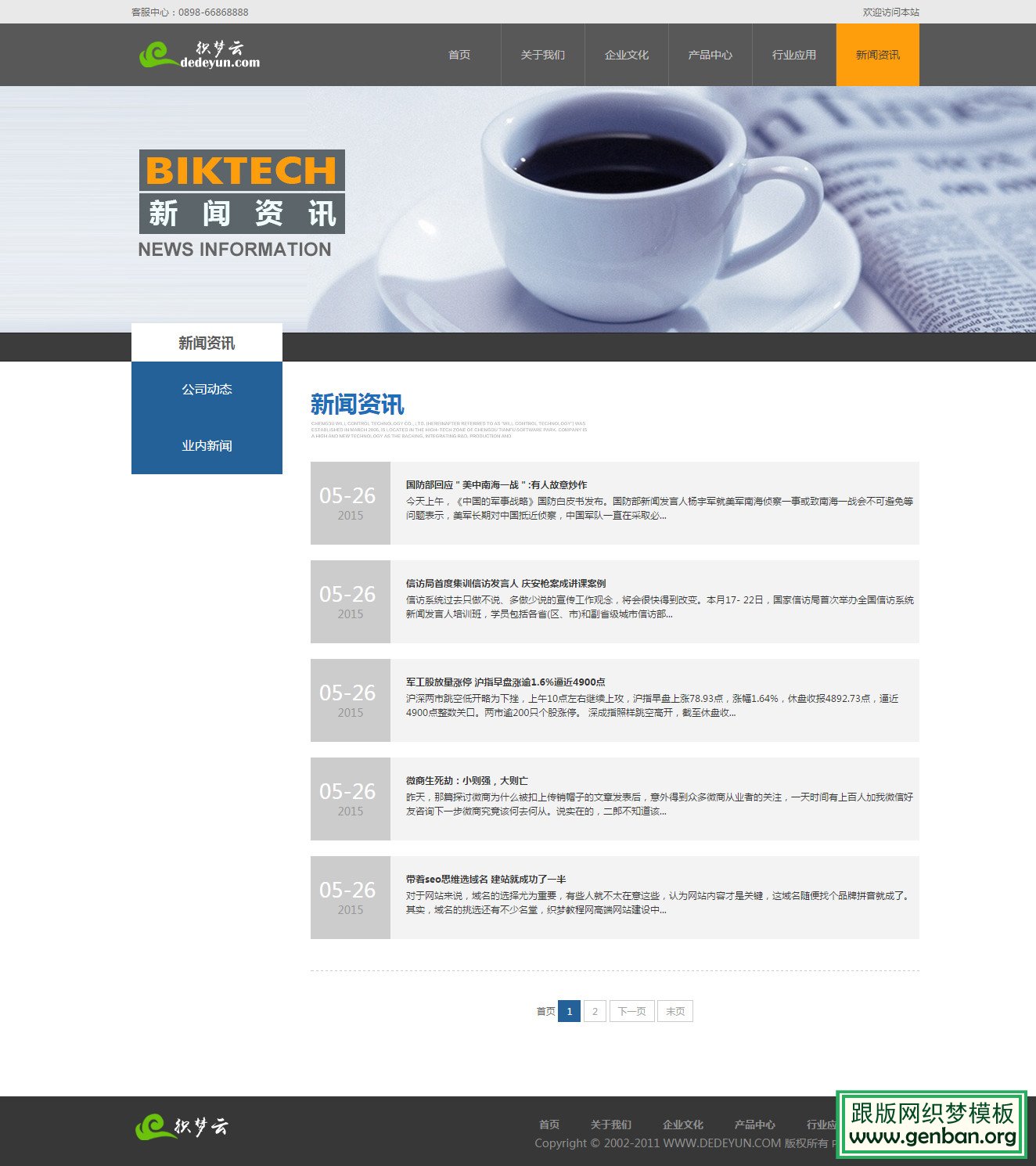This screenshot has height=1166, width=1036.
Task: Select 业内新闻 in the sidebar
Action: [207, 446]
